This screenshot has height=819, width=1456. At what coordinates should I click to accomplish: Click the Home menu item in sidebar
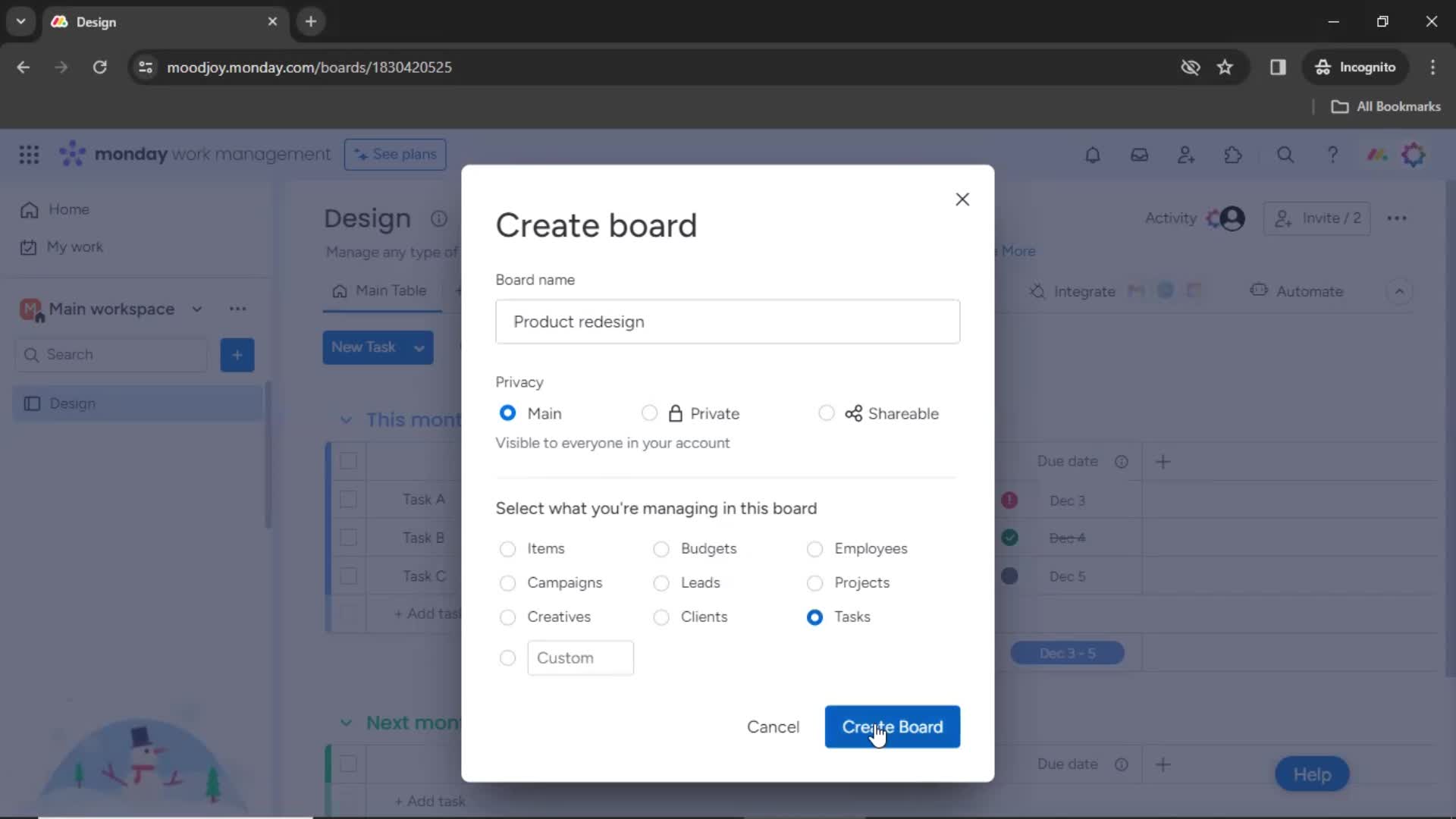pyautogui.click(x=67, y=208)
